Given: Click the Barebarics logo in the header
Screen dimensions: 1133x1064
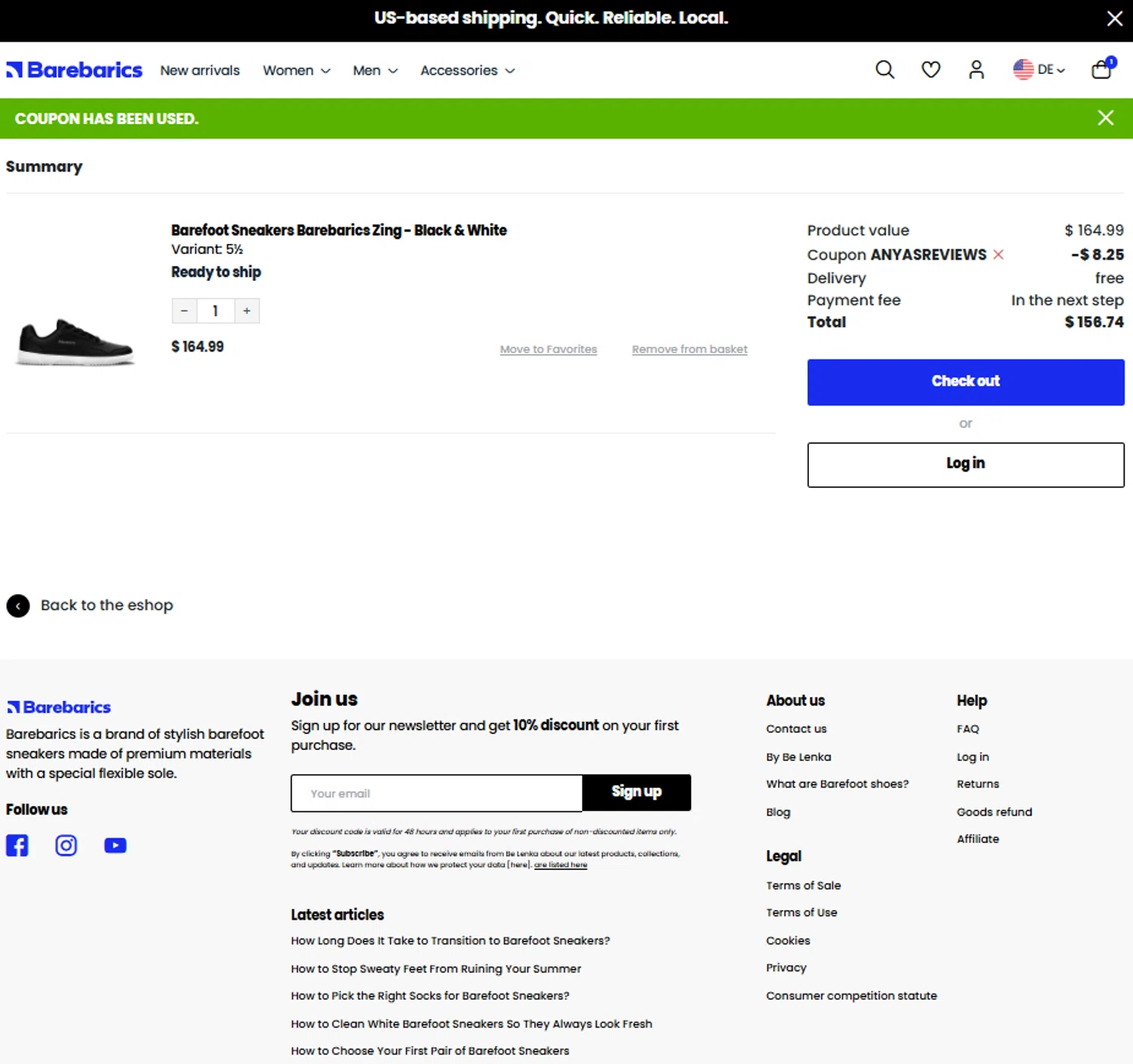Looking at the screenshot, I should click(74, 70).
